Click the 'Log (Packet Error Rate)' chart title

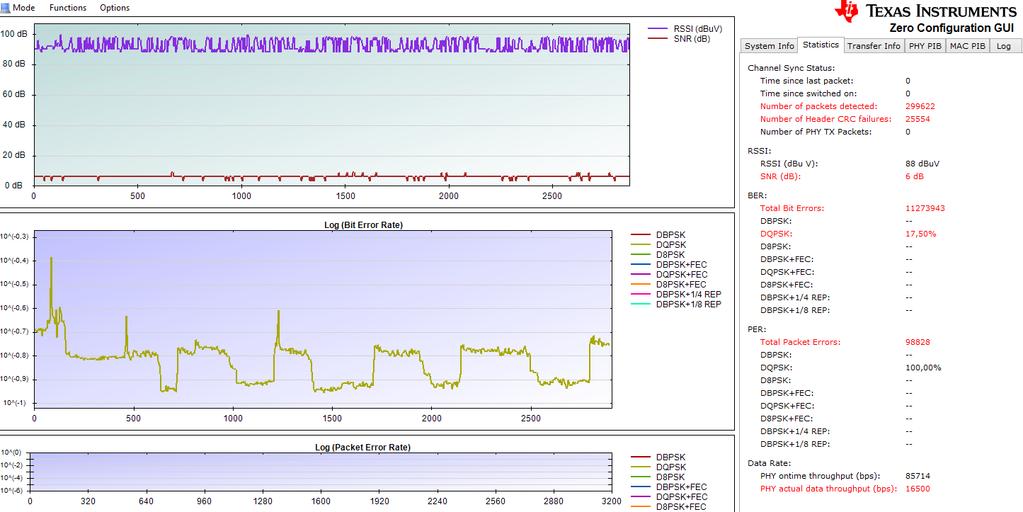(363, 447)
